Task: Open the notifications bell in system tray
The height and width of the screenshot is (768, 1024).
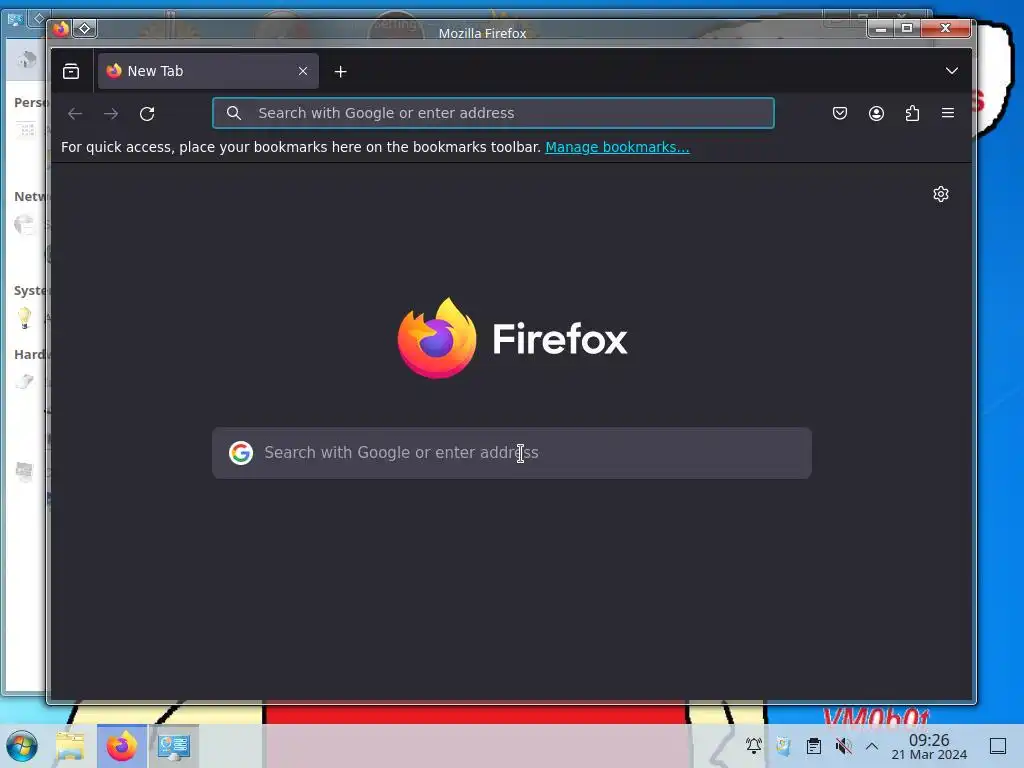Action: (754, 746)
